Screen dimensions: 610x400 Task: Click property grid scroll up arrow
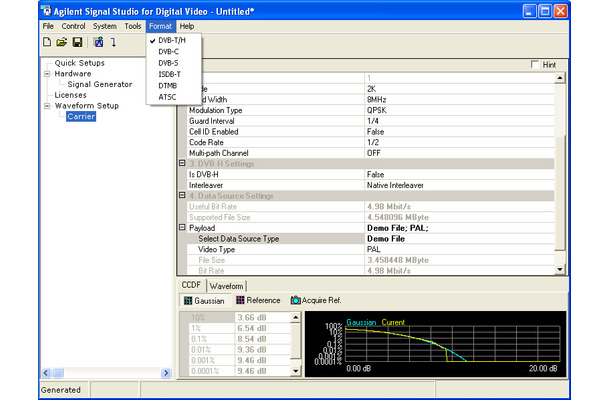click(x=559, y=78)
